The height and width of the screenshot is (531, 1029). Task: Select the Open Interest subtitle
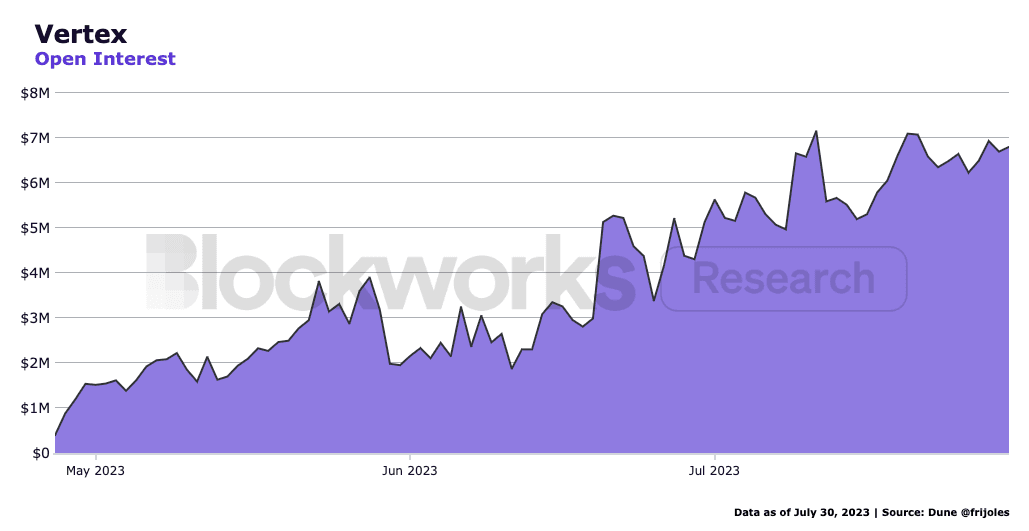click(x=105, y=59)
